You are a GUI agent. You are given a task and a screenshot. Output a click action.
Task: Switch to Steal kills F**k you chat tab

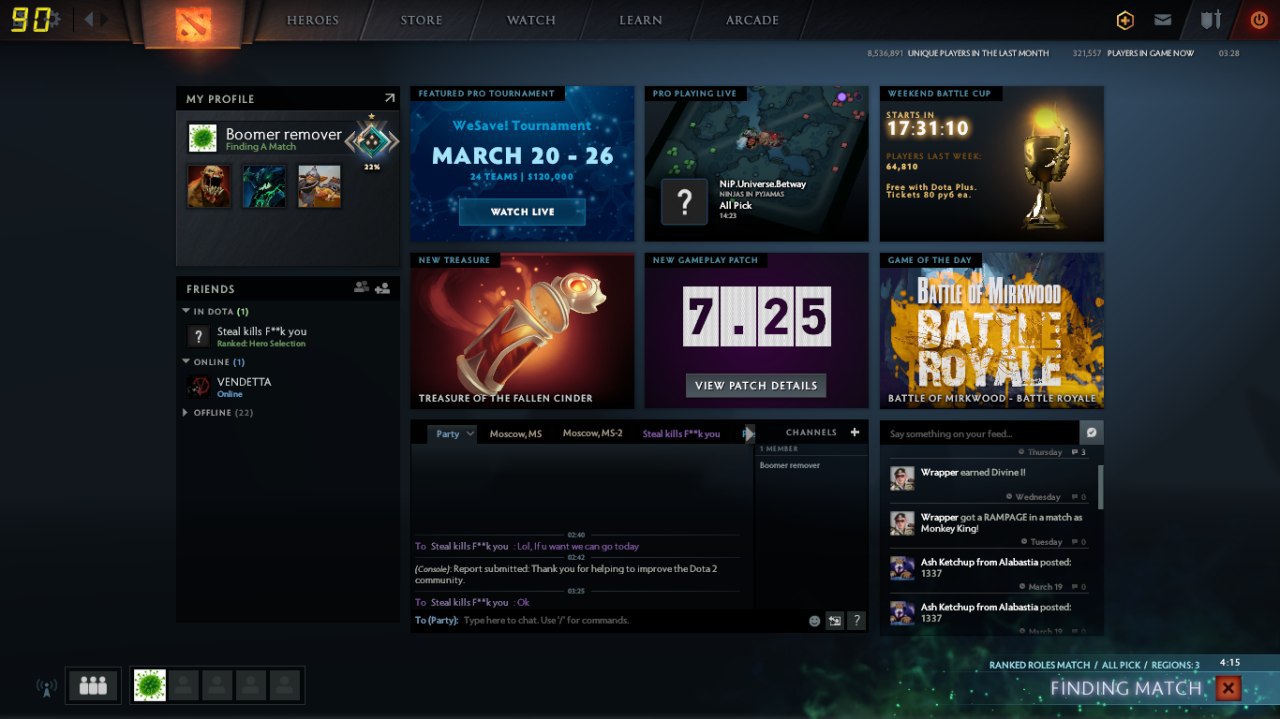tap(681, 434)
